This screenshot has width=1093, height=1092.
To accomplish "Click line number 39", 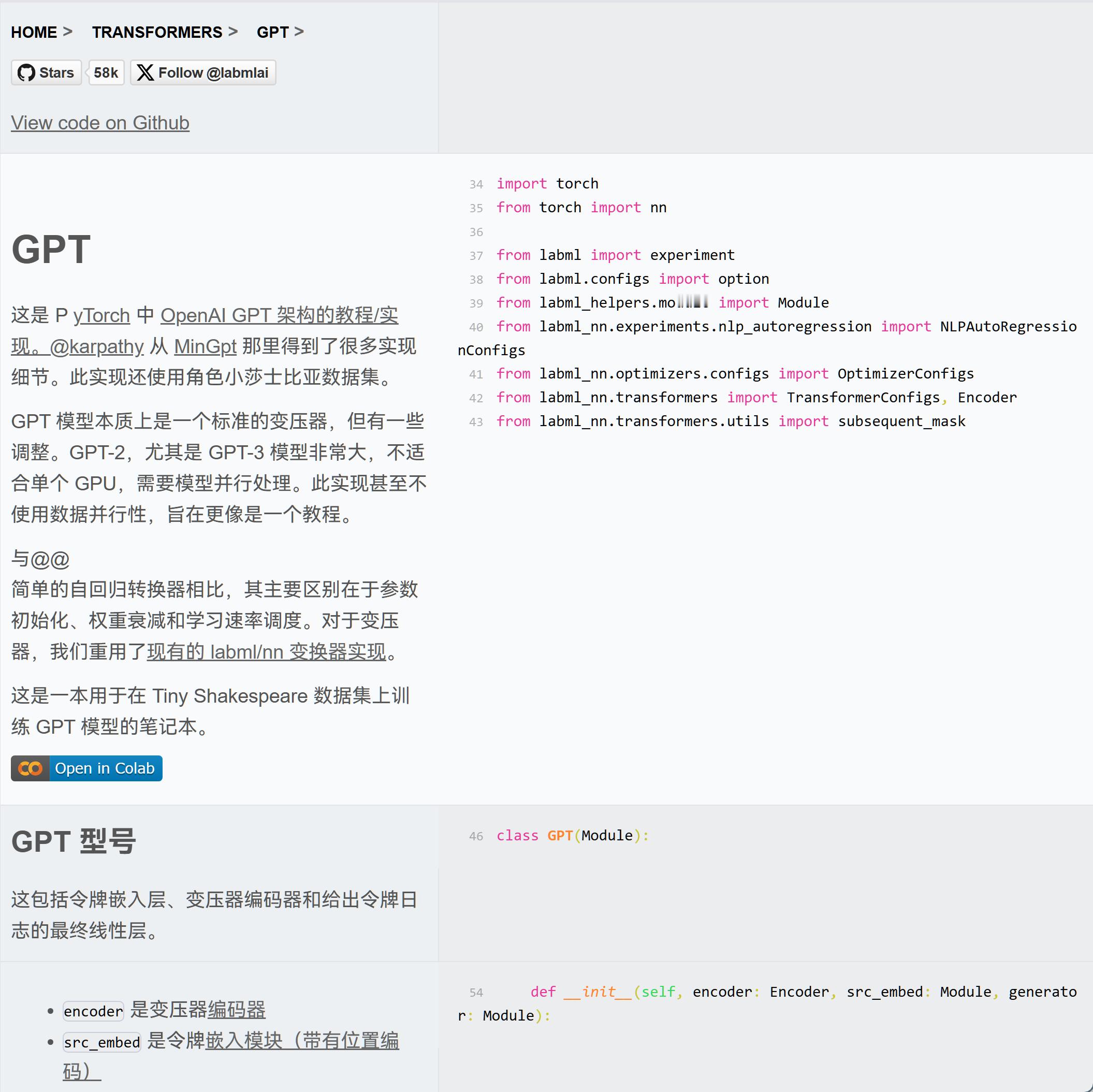I will pyautogui.click(x=476, y=303).
